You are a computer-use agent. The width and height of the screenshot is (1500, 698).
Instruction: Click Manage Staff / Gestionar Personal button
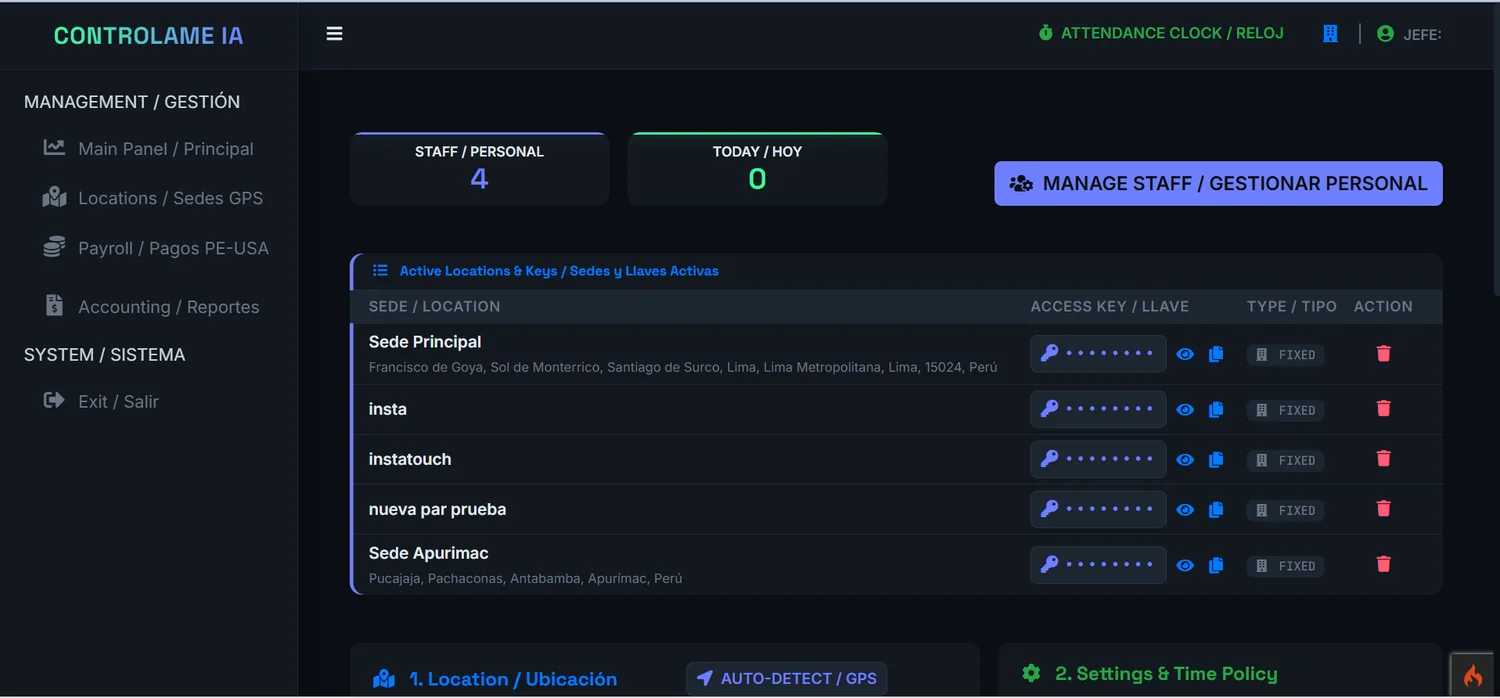pos(1218,184)
